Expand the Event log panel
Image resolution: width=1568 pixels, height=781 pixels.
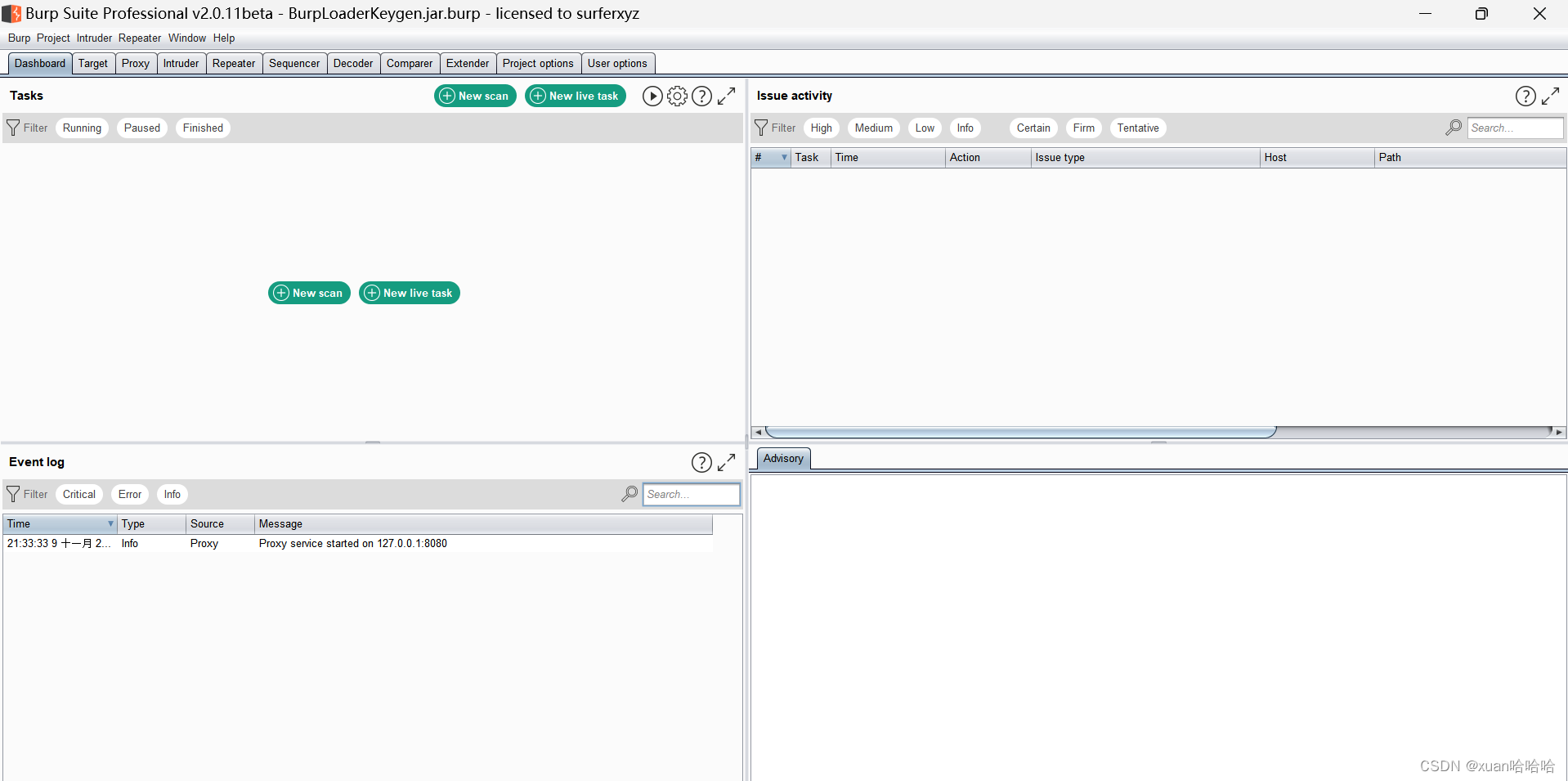[727, 463]
